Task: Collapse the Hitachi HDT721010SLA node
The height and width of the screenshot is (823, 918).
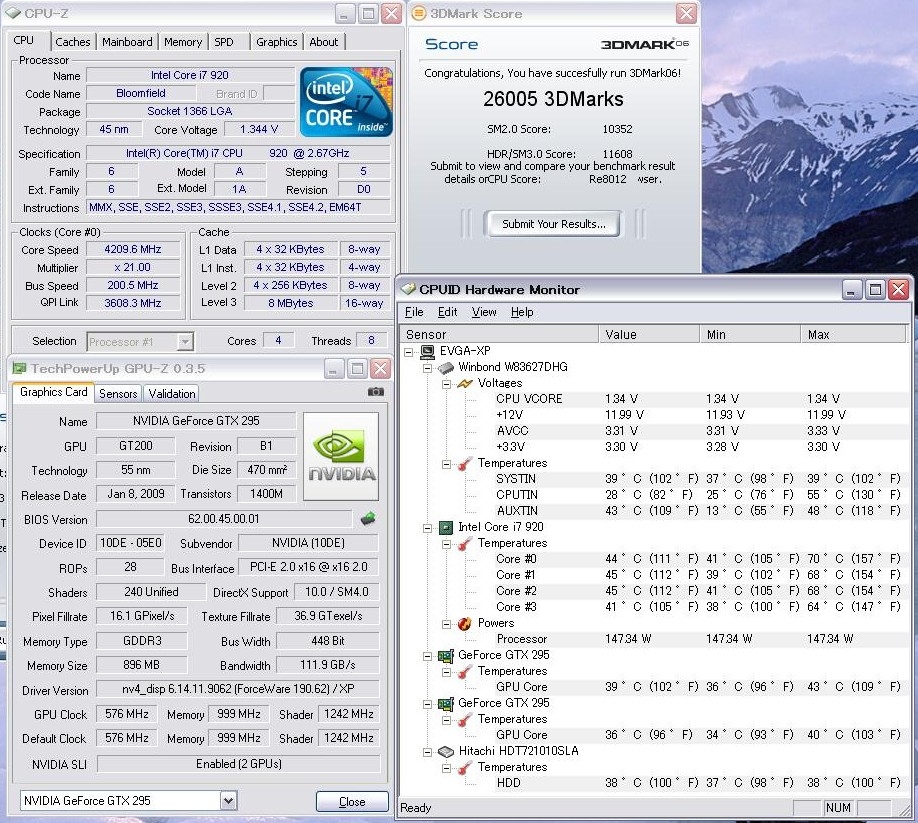Action: tap(427, 752)
